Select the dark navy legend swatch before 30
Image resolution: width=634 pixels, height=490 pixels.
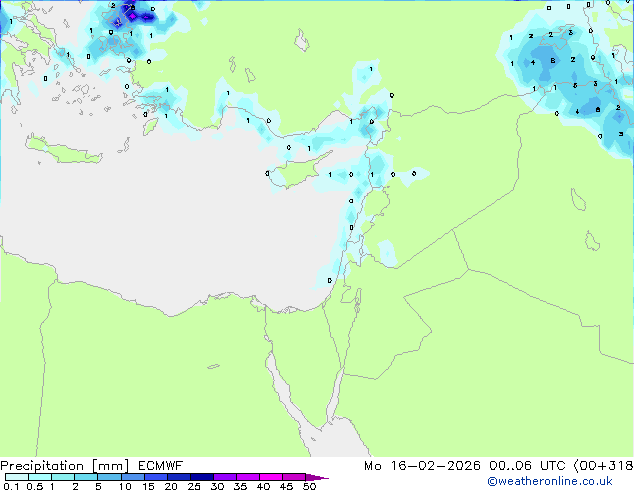point(202,477)
